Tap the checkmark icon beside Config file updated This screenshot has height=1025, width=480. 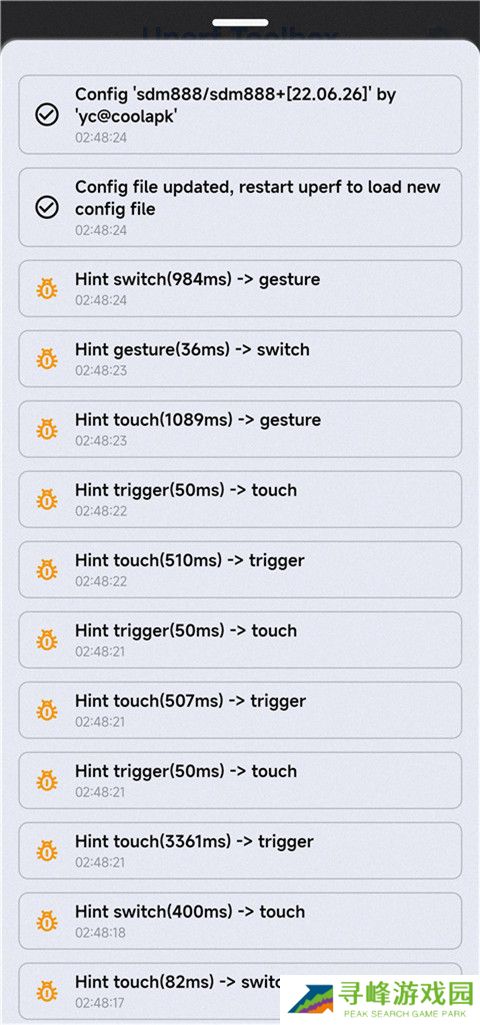(x=46, y=207)
